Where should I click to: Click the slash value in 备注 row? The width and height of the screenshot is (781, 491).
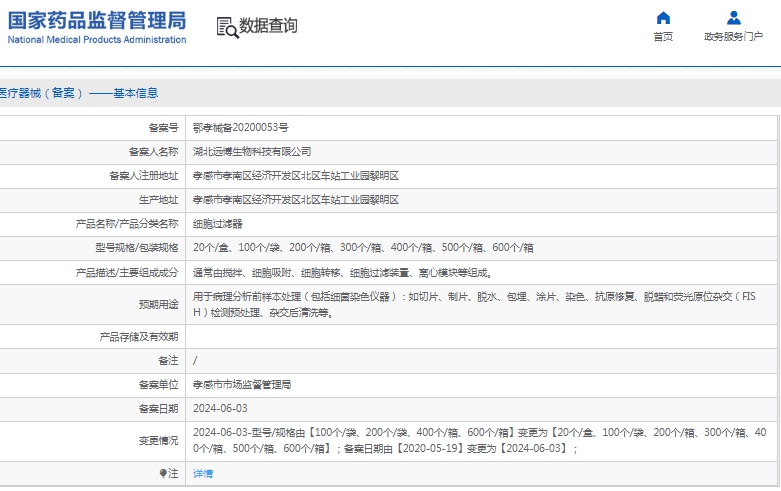click(195, 361)
